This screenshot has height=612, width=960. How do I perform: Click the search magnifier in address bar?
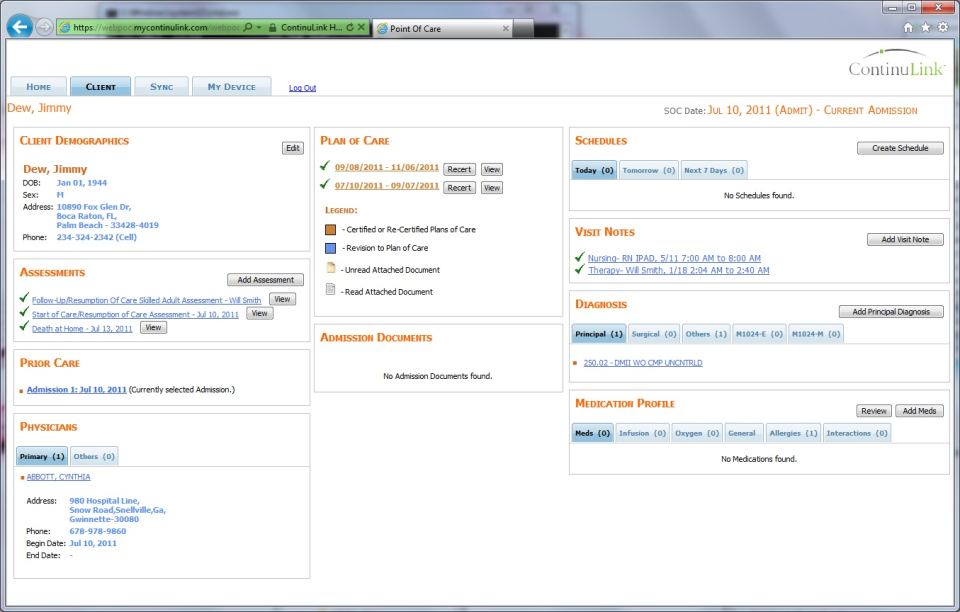click(x=248, y=28)
